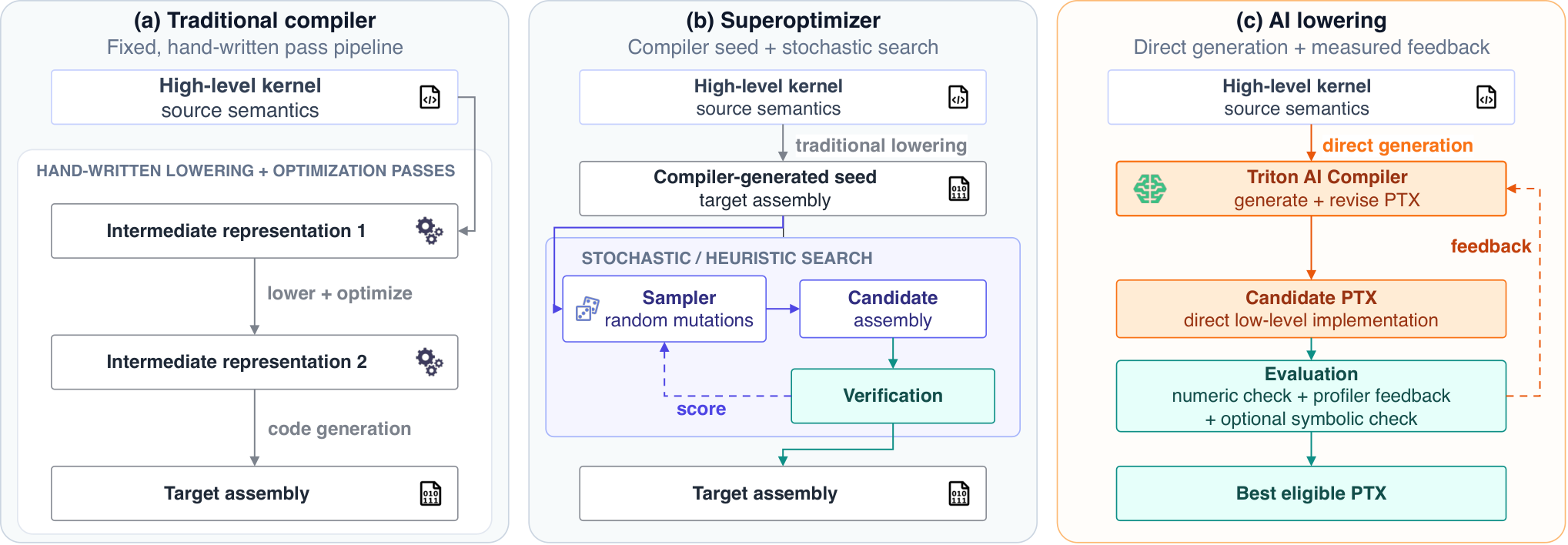
Task: Select the Best eligible PTX box
Action: click(1311, 493)
